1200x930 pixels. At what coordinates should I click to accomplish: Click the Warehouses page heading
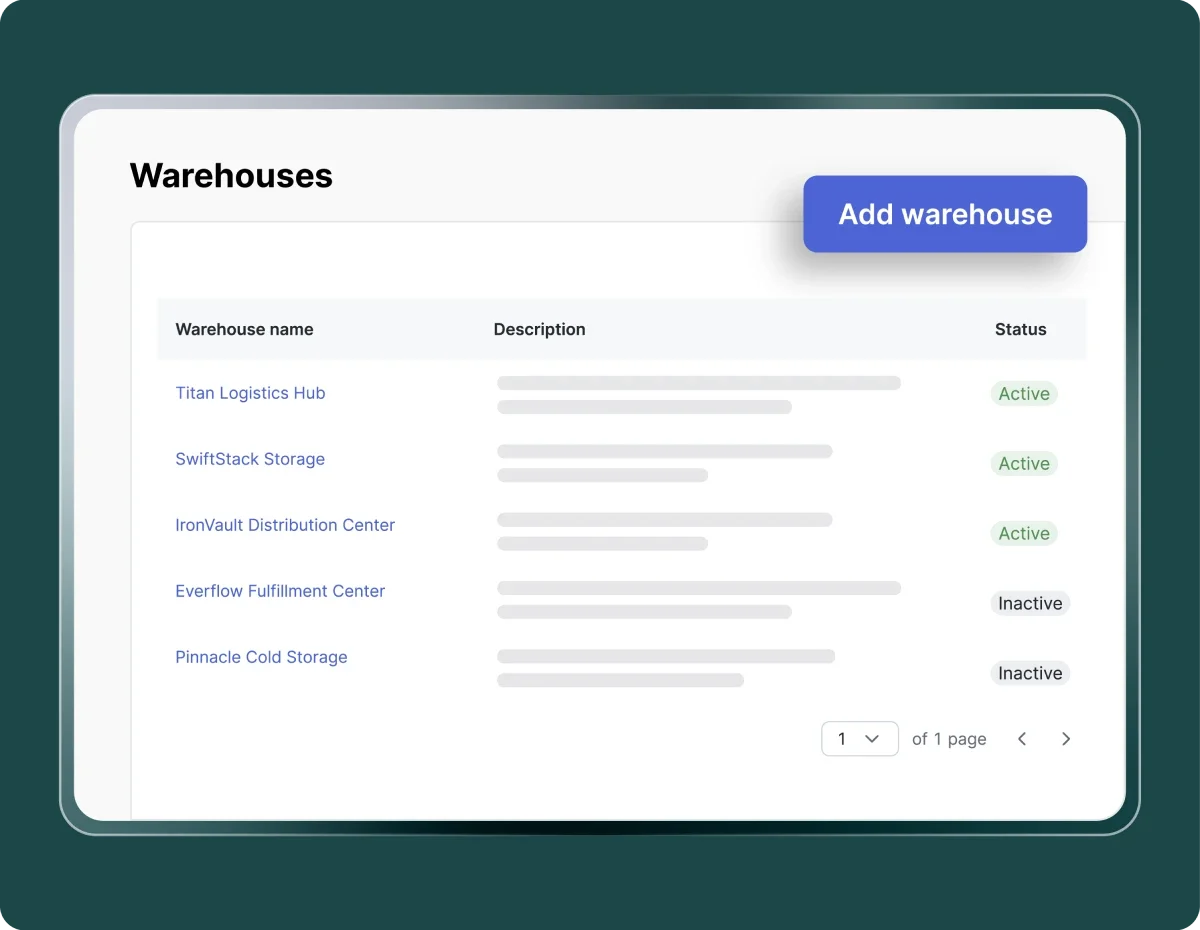(231, 176)
